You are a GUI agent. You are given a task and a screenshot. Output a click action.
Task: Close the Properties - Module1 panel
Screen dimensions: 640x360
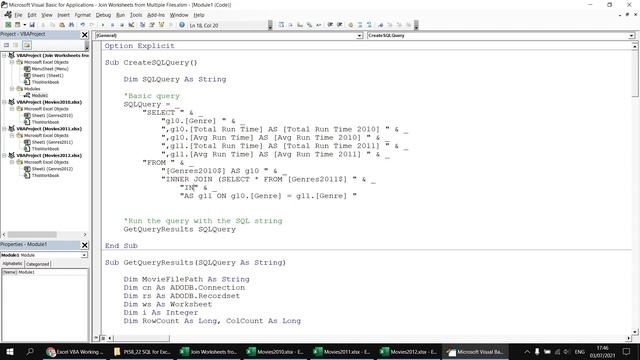[84, 245]
